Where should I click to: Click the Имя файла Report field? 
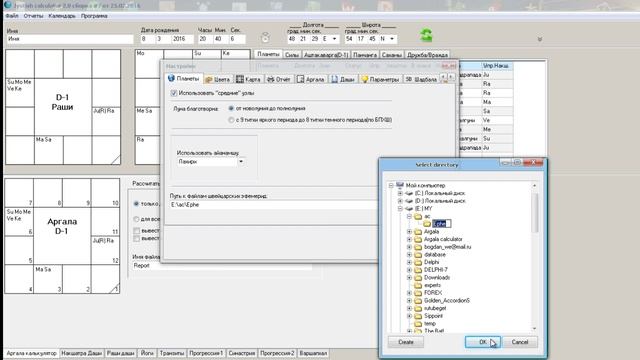(x=222, y=265)
